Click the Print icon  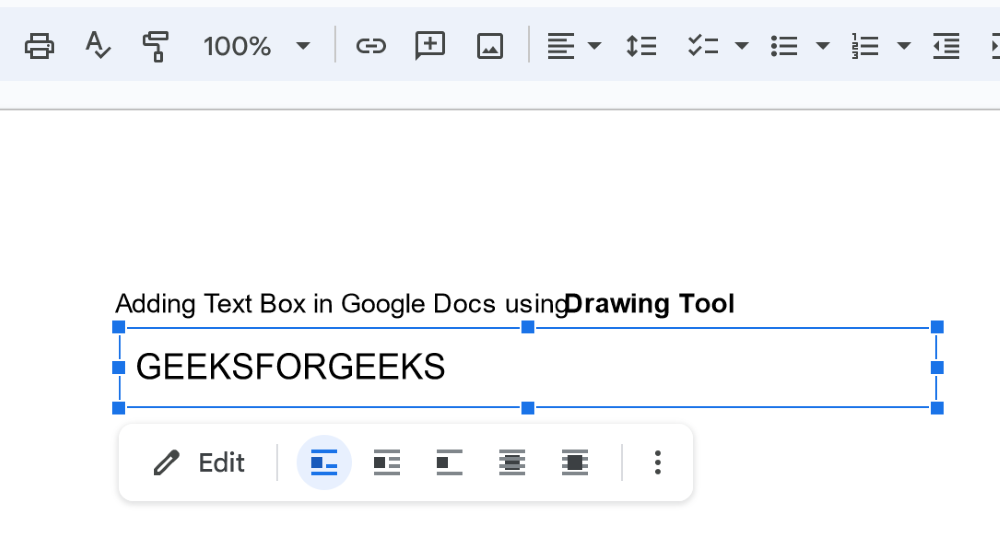pos(40,46)
